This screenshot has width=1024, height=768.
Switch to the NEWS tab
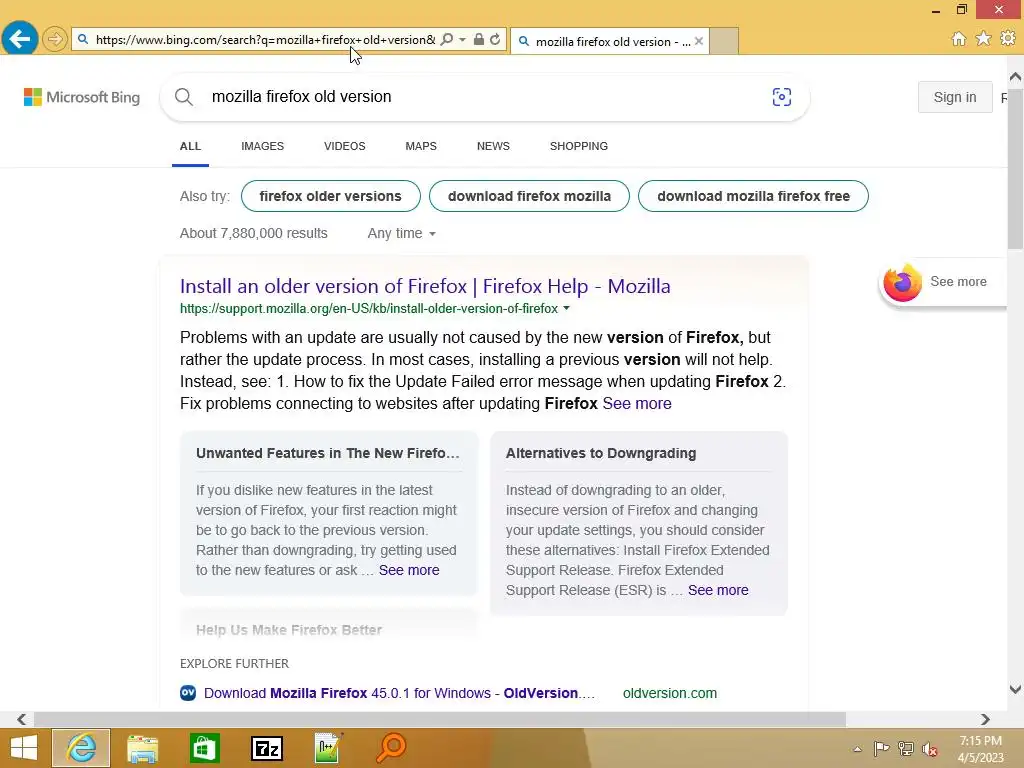coord(493,146)
